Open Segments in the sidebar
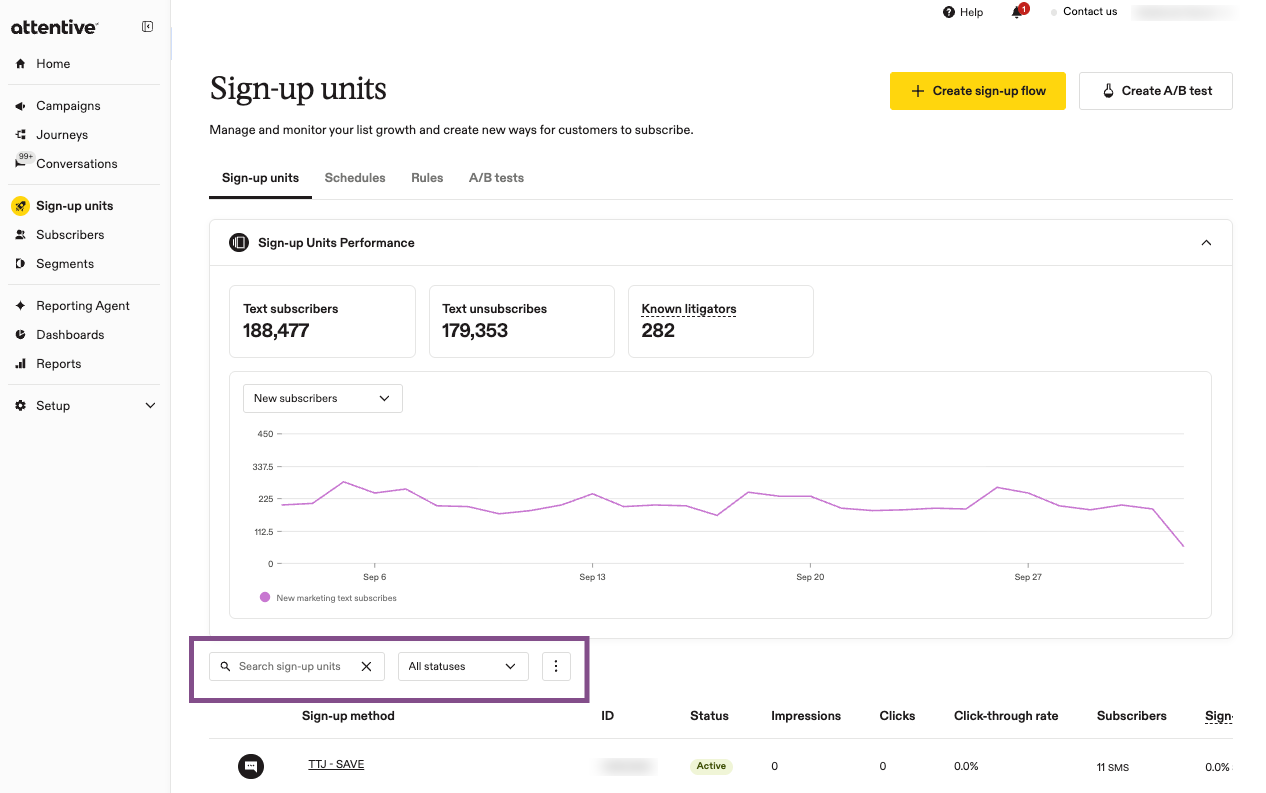This screenshot has height=793, width=1266. 65,264
